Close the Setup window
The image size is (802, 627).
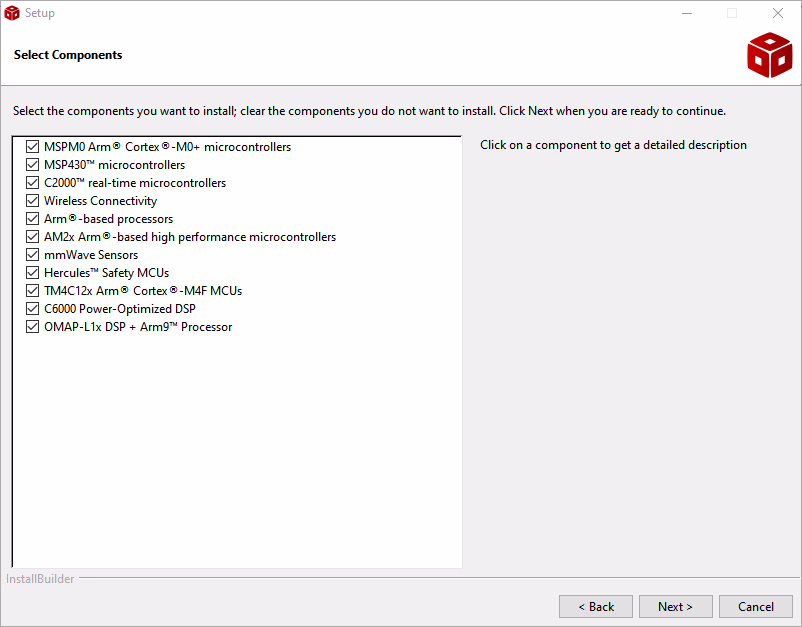point(778,13)
